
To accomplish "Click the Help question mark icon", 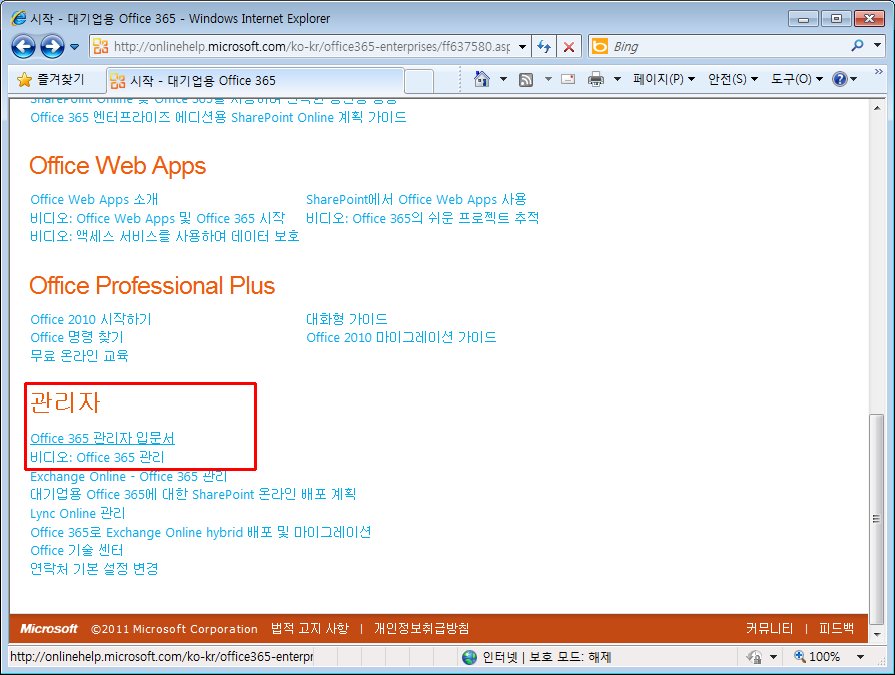I will click(x=840, y=79).
